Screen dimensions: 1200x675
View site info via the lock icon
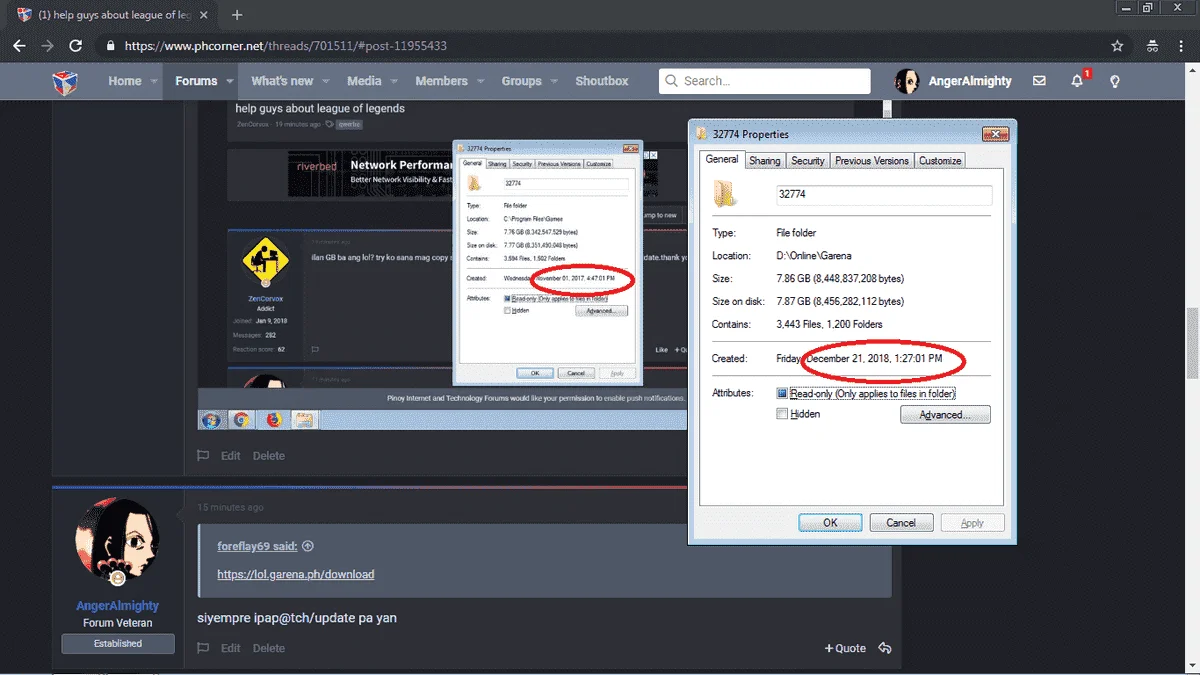pyautogui.click(x=110, y=46)
